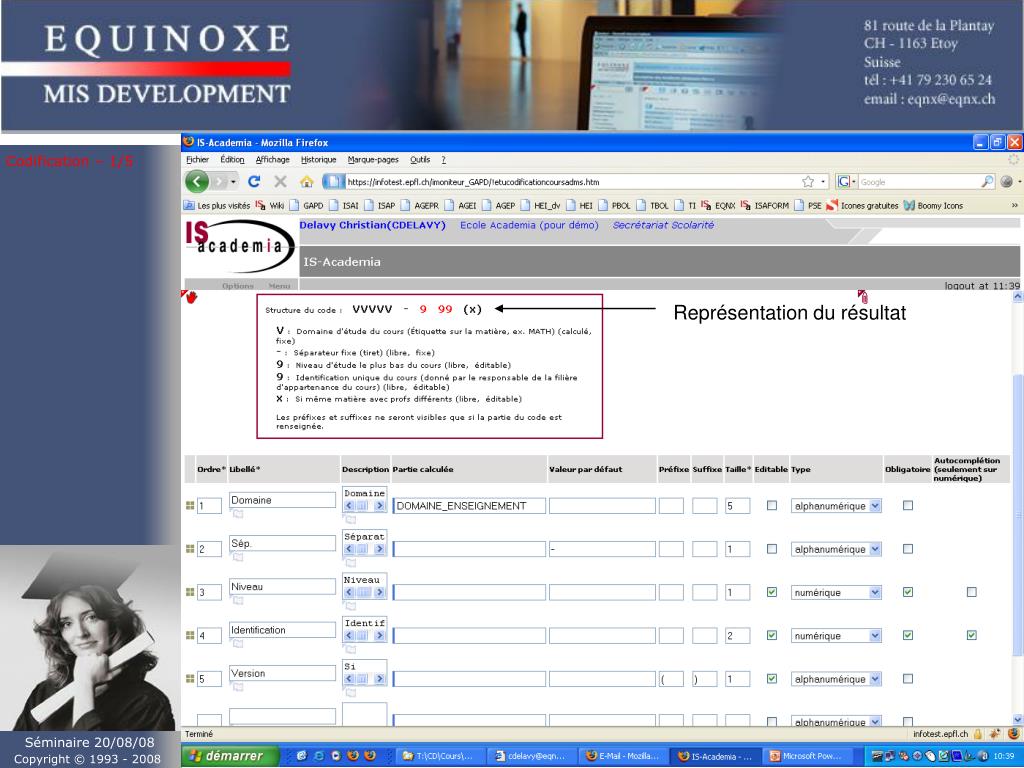Screen dimensions: 1024x768
Task: Open the Fichier menu
Action: tap(197, 160)
